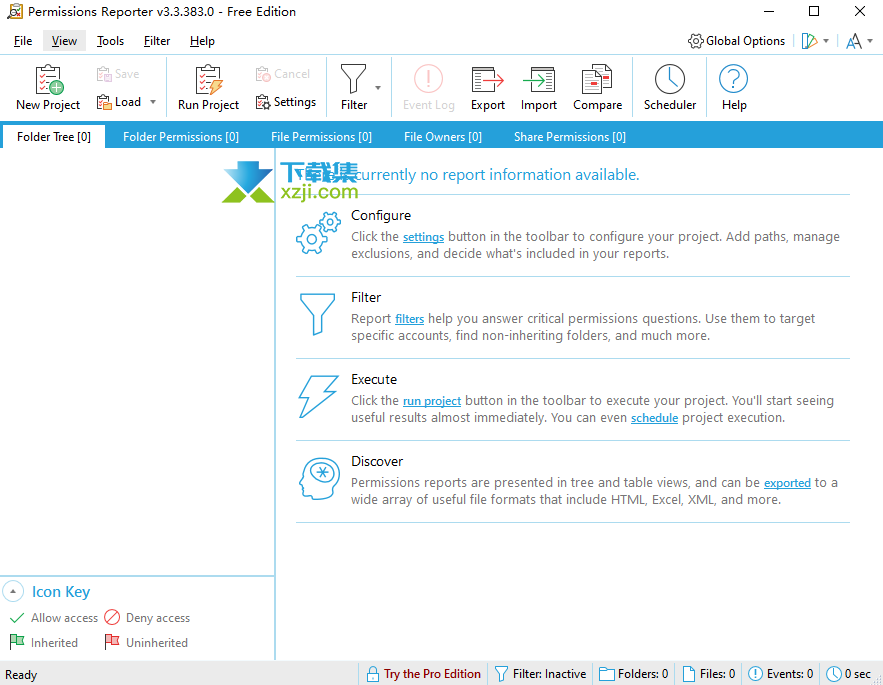
Task: Expand the Filter toolbar dropdown arrow
Action: pos(378,87)
